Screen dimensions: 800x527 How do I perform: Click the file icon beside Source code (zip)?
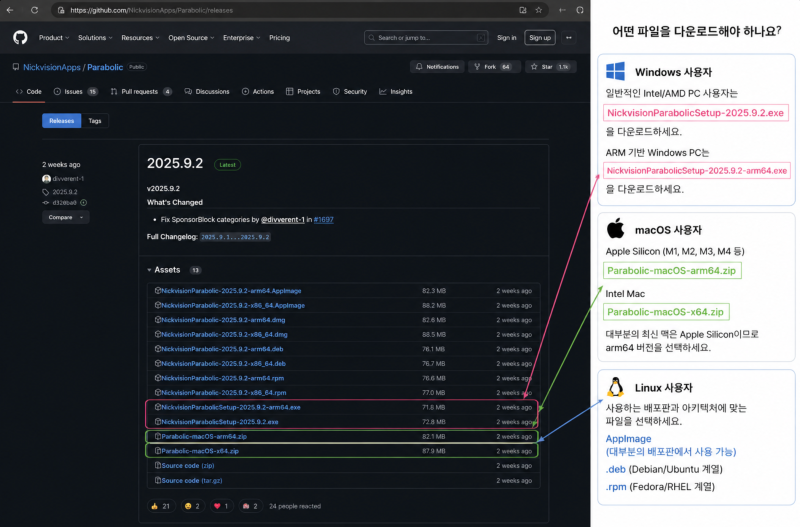tap(158, 466)
